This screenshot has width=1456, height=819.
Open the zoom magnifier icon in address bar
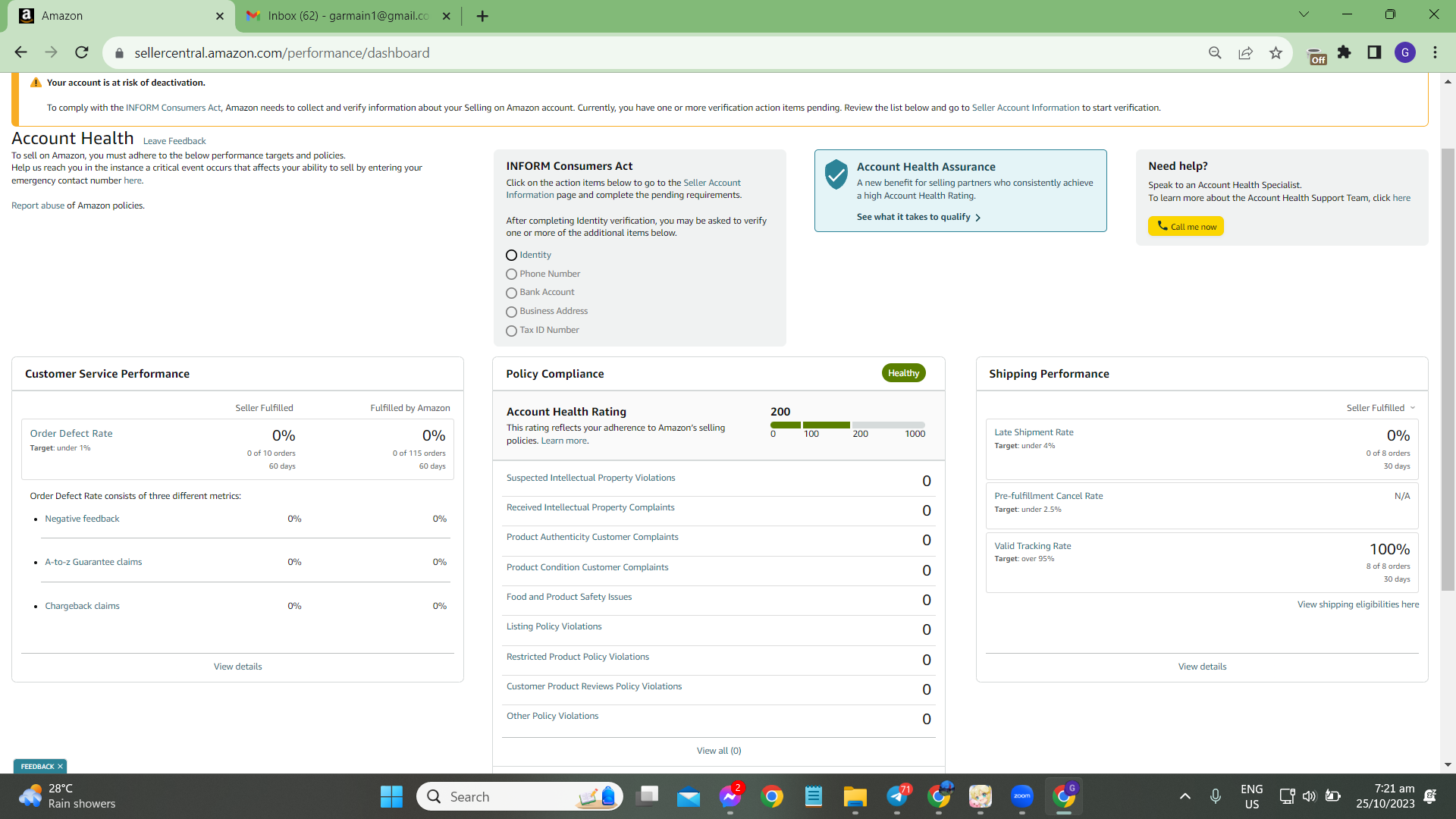coord(1215,52)
